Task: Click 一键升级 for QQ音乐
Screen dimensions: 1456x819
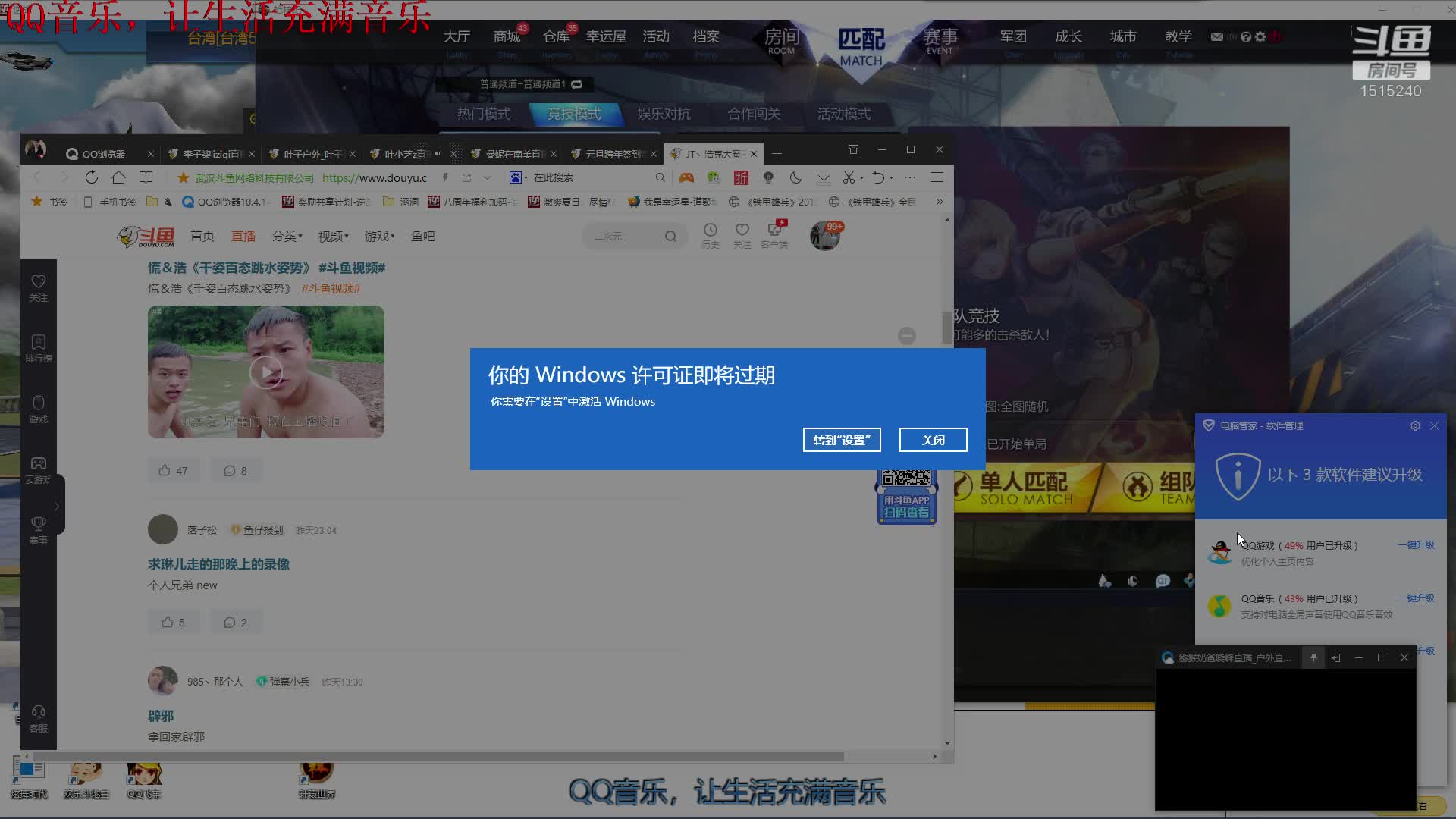Action: 1417,598
